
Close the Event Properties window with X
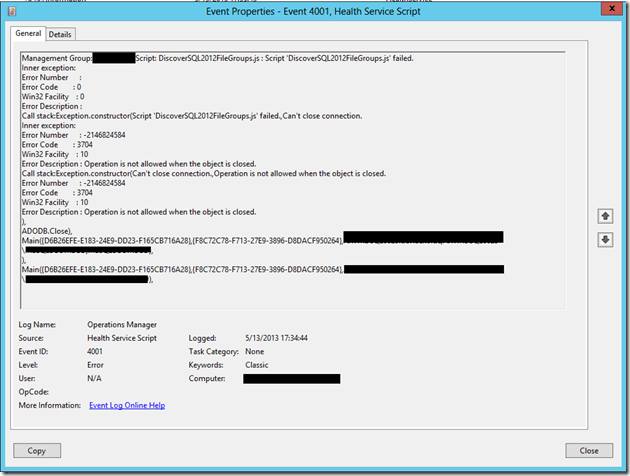coord(607,8)
